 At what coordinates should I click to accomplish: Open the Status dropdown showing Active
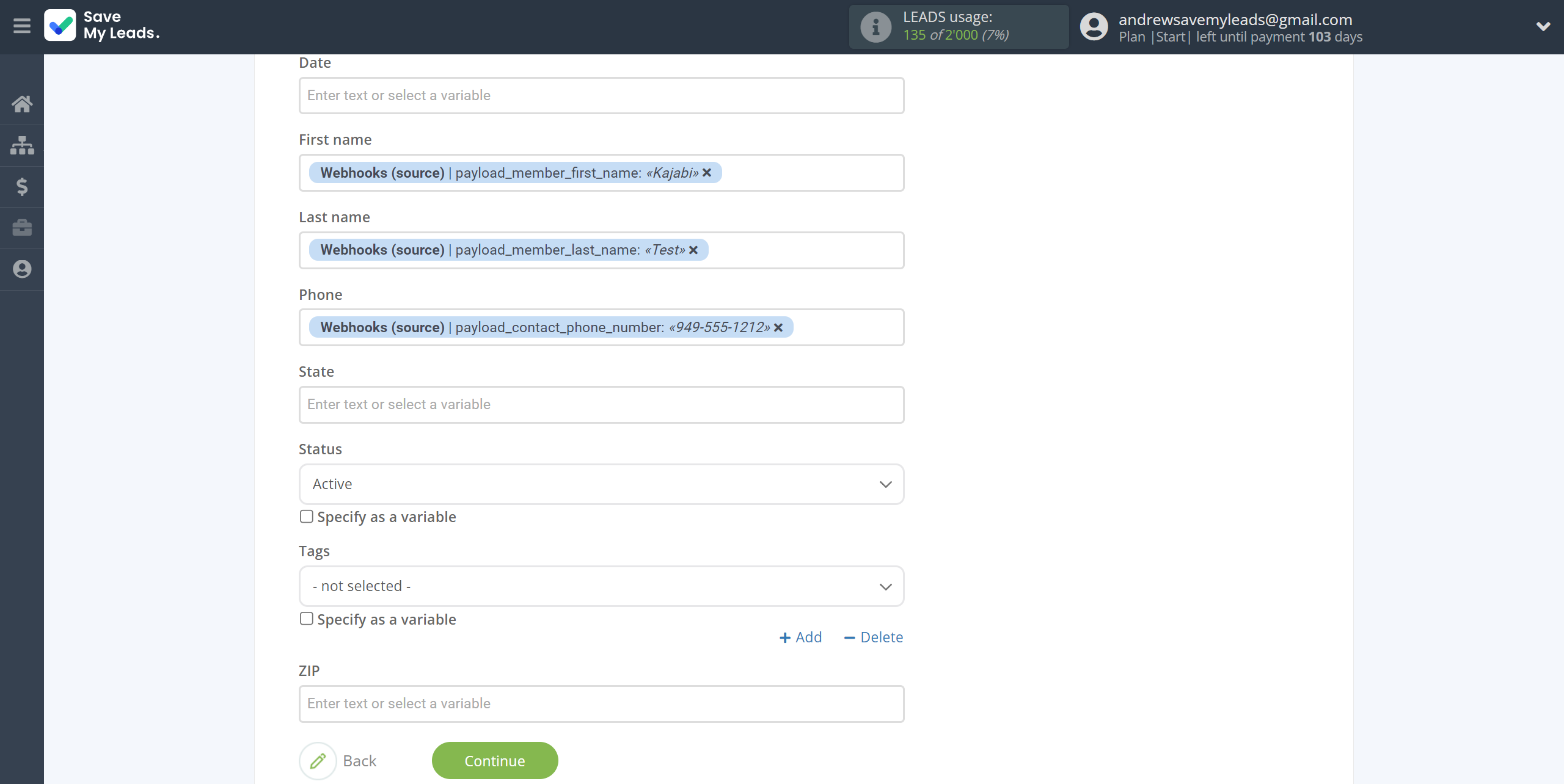tap(601, 484)
